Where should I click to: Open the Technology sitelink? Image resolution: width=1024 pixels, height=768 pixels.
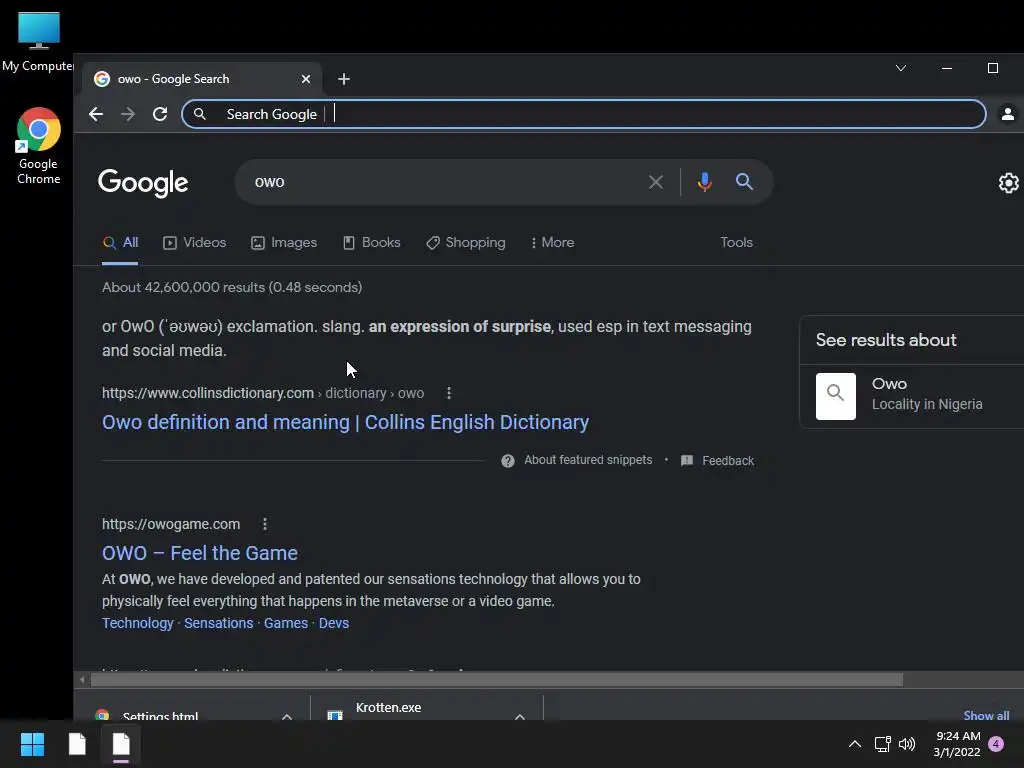tap(138, 623)
